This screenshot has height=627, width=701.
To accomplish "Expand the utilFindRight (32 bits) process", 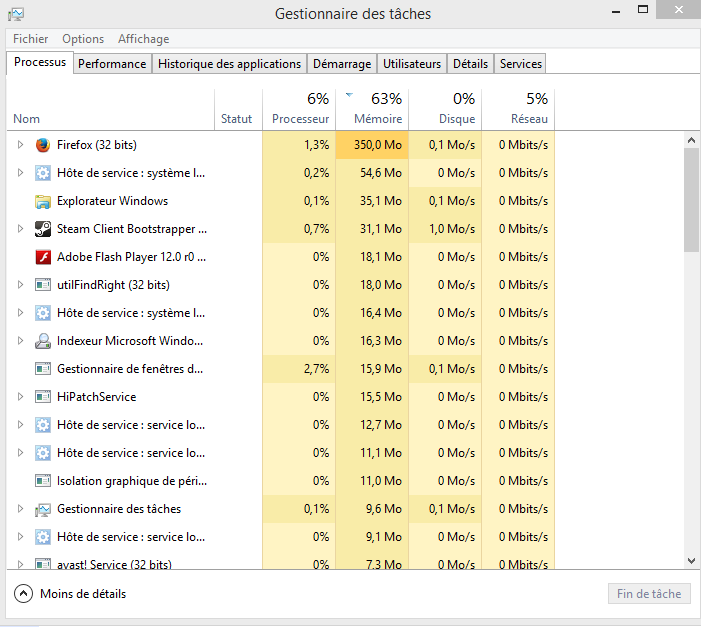I will click(20, 284).
